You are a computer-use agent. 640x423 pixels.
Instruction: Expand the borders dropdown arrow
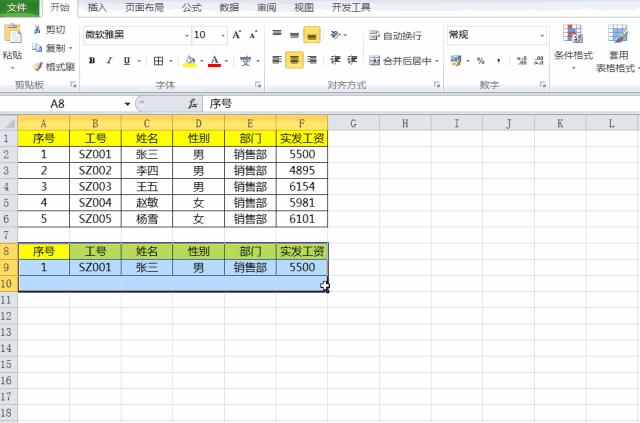click(171, 61)
